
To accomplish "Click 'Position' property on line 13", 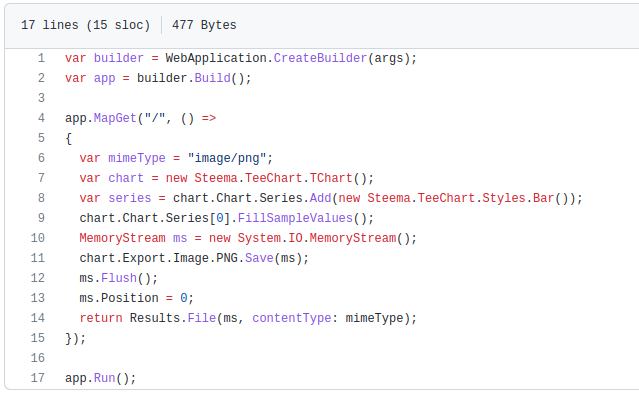I will (130, 298).
